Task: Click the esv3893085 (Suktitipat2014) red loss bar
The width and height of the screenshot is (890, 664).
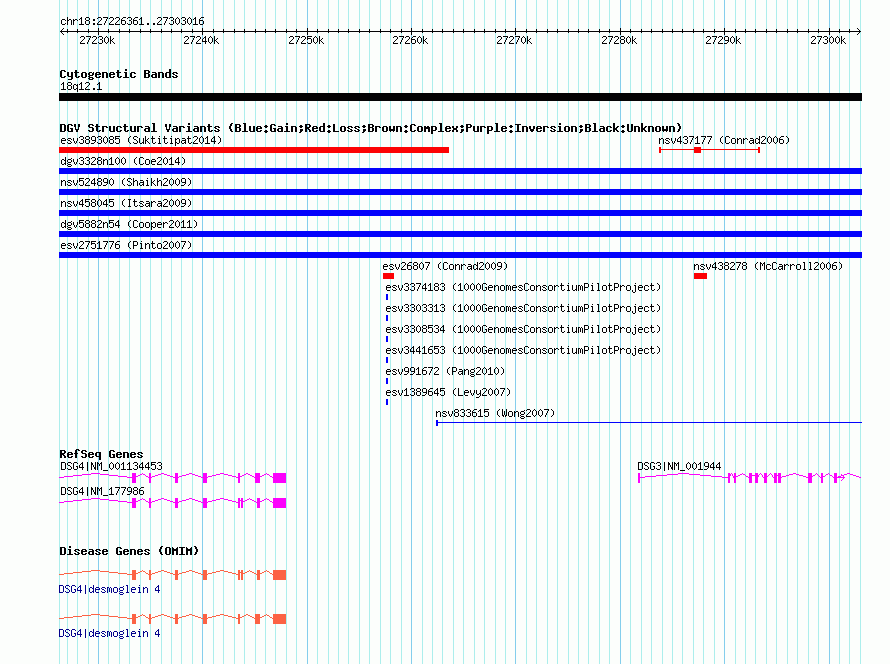Action: pos(254,150)
